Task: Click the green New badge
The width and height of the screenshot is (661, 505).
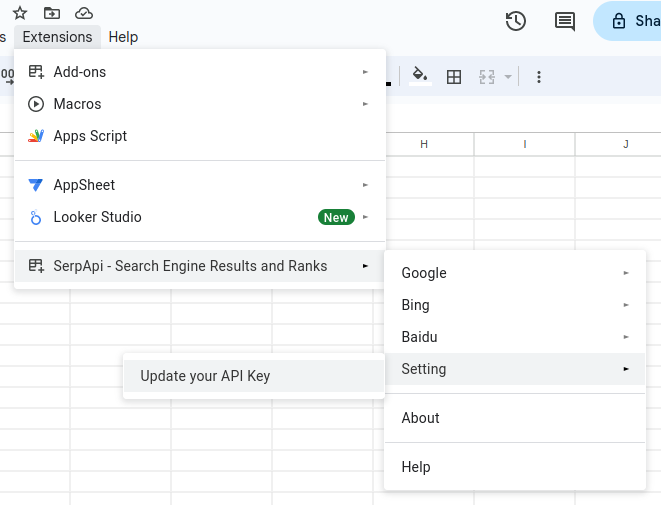Action: tap(336, 218)
